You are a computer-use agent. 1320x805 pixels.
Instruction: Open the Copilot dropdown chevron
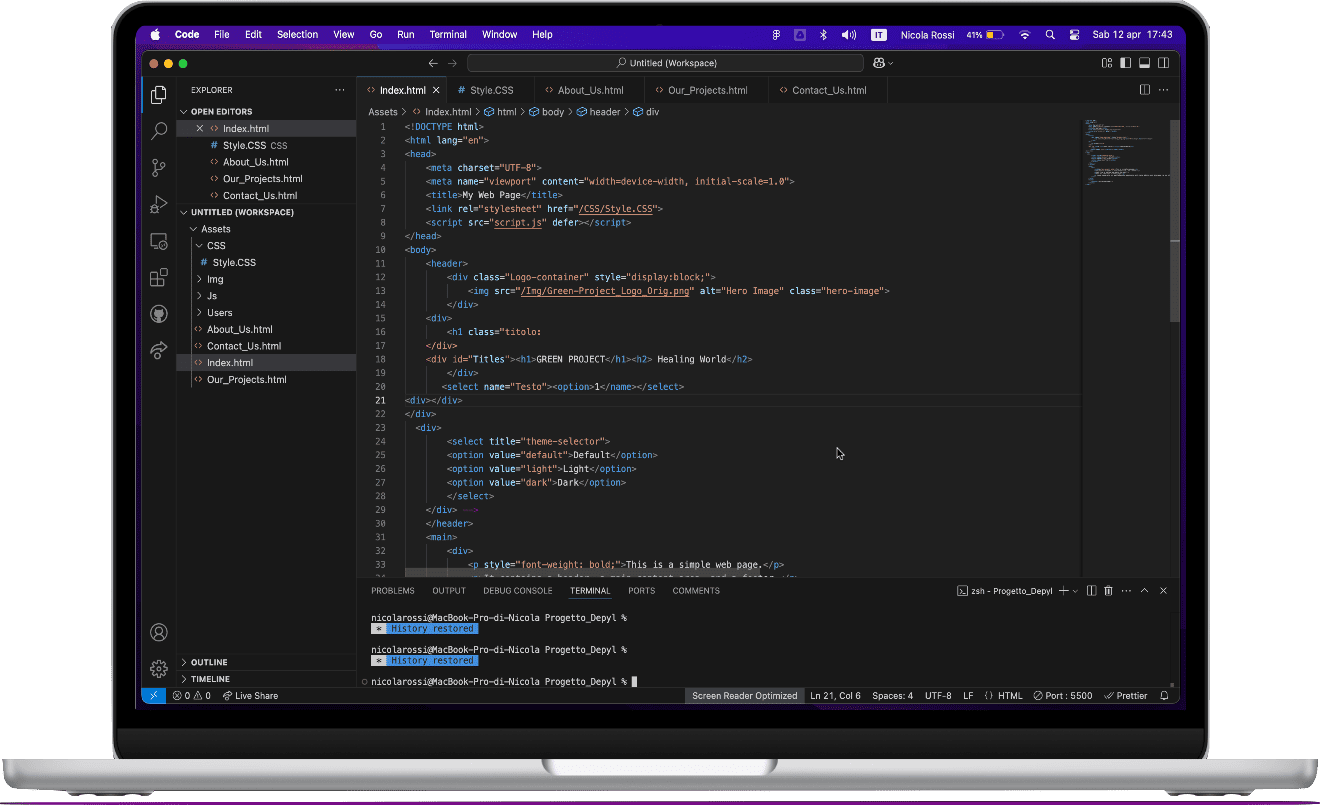(890, 63)
